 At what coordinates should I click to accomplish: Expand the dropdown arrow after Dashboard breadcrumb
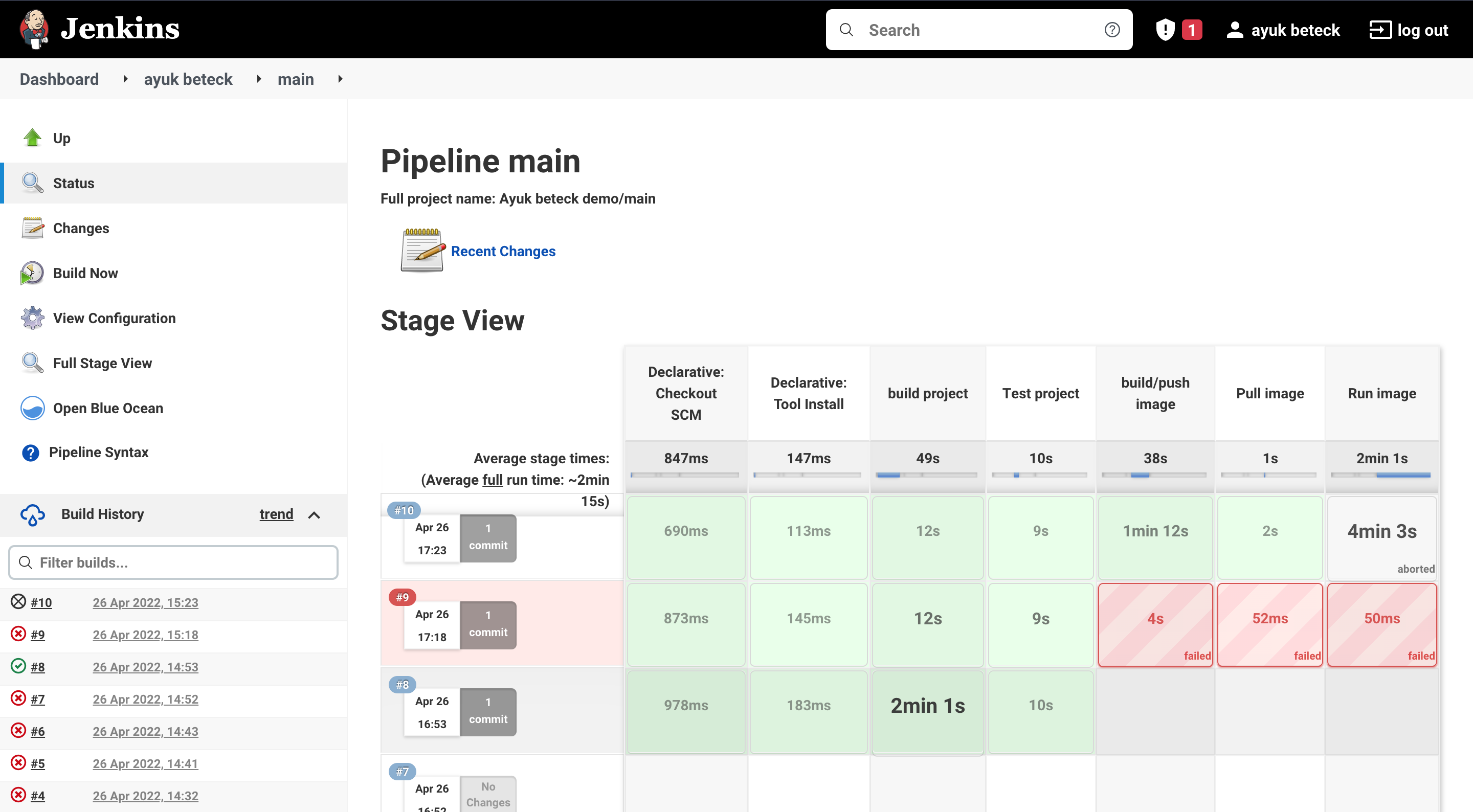[x=125, y=79]
